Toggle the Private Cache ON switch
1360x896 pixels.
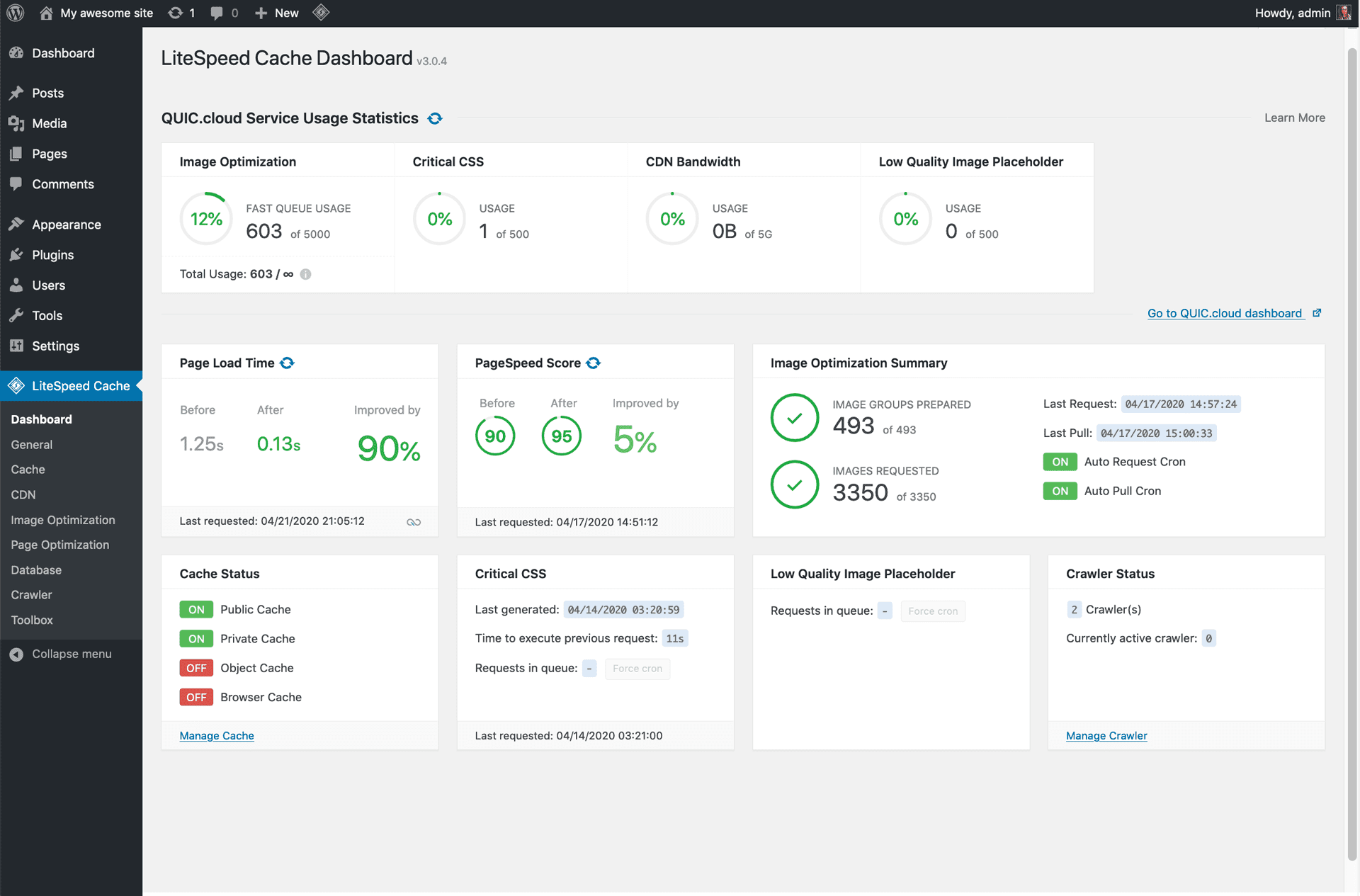point(195,638)
